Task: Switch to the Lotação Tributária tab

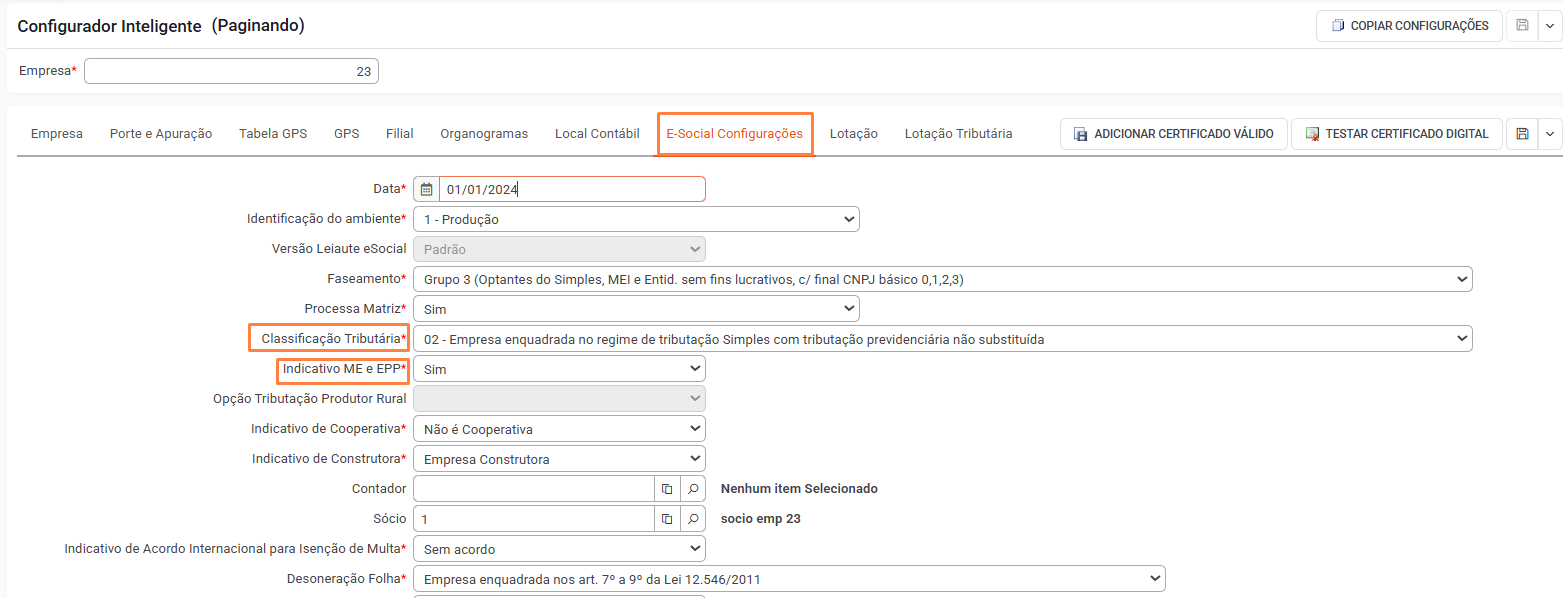Action: click(958, 134)
